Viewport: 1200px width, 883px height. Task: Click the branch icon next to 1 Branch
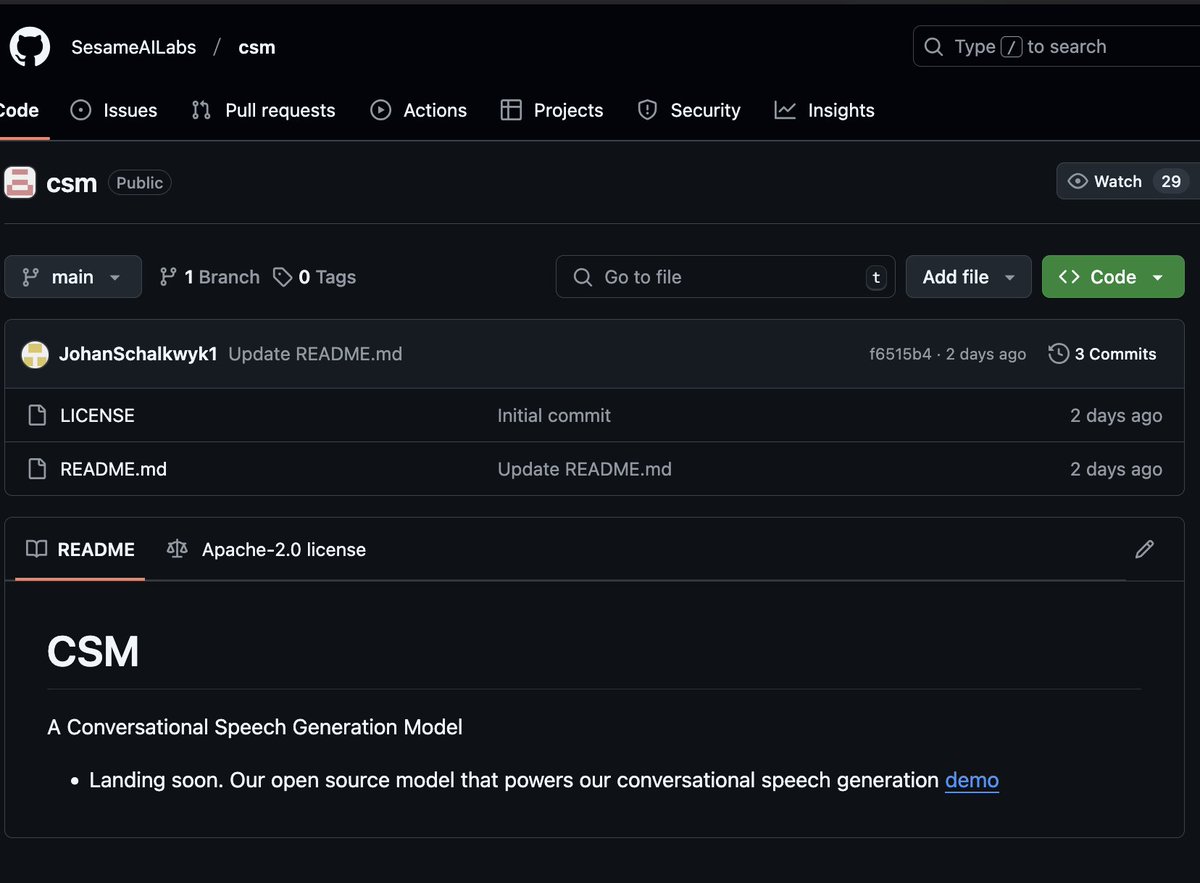pos(167,276)
